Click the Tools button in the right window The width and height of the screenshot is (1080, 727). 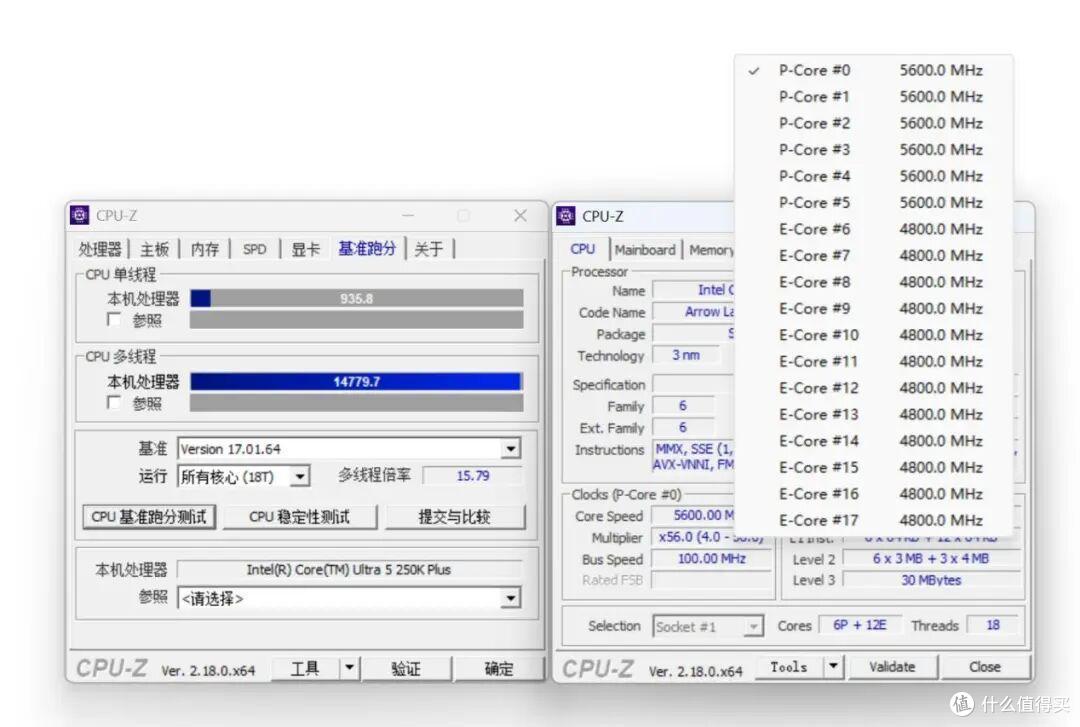[x=789, y=666]
